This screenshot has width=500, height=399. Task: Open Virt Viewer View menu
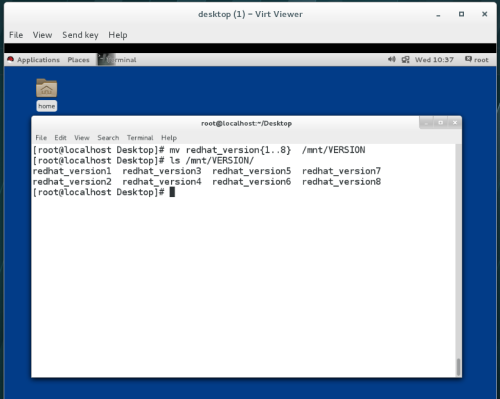point(42,35)
